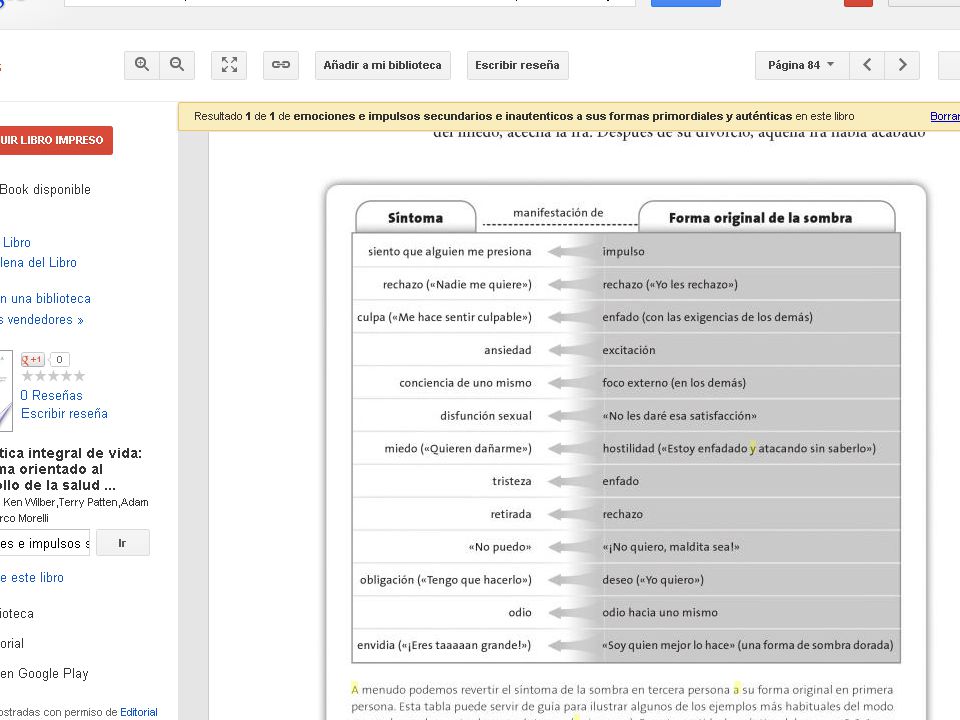Open the vendedores » link
Viewport: 960px width, 720px height.
tap(42, 320)
